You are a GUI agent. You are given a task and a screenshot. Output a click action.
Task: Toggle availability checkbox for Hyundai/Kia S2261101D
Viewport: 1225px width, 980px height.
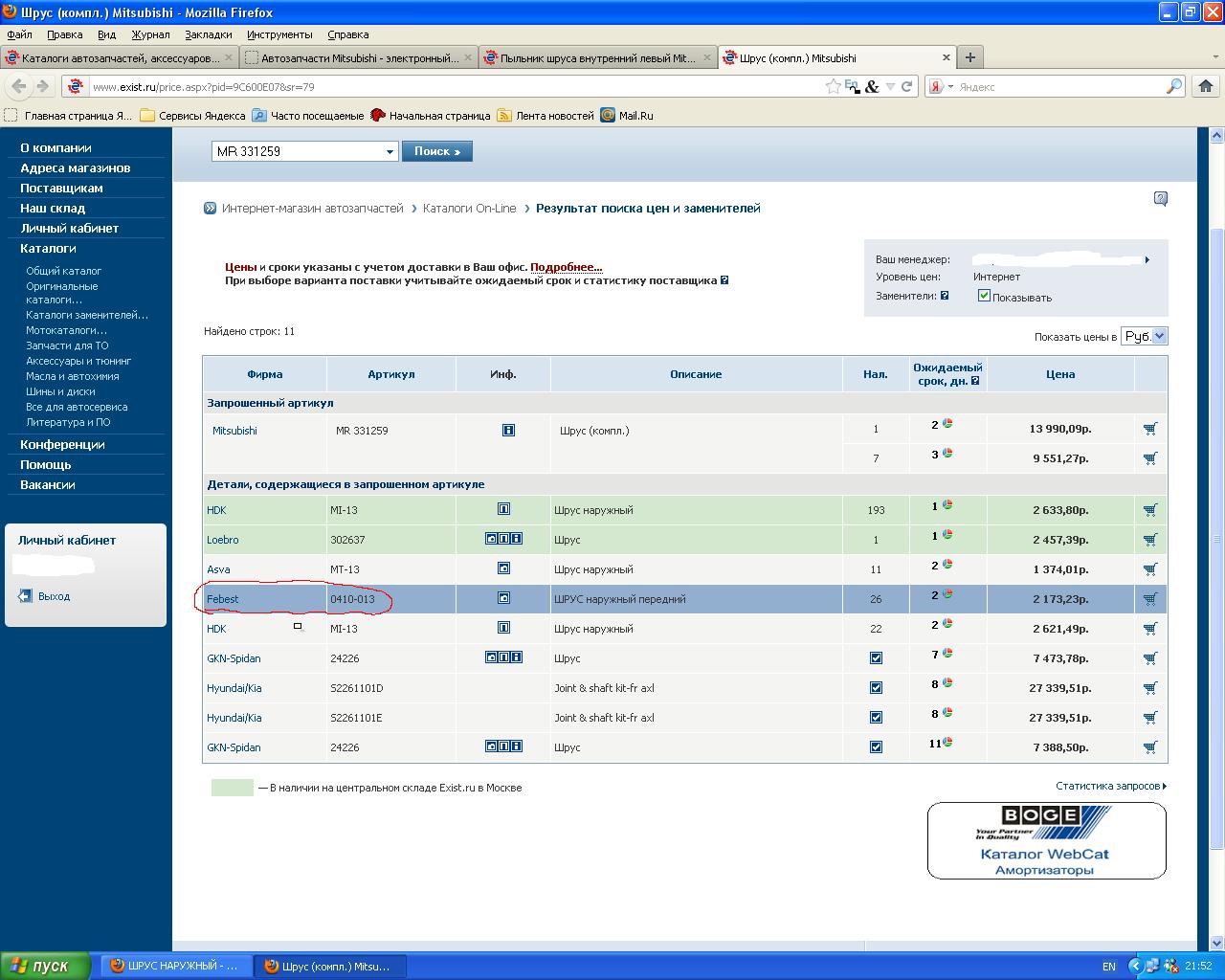click(x=876, y=688)
